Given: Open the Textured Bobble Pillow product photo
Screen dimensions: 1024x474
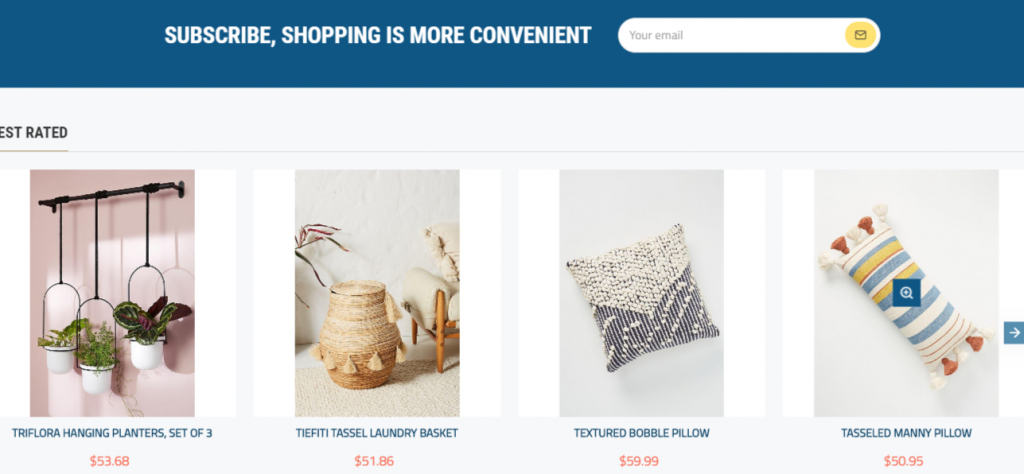Looking at the screenshot, I should (x=641, y=293).
